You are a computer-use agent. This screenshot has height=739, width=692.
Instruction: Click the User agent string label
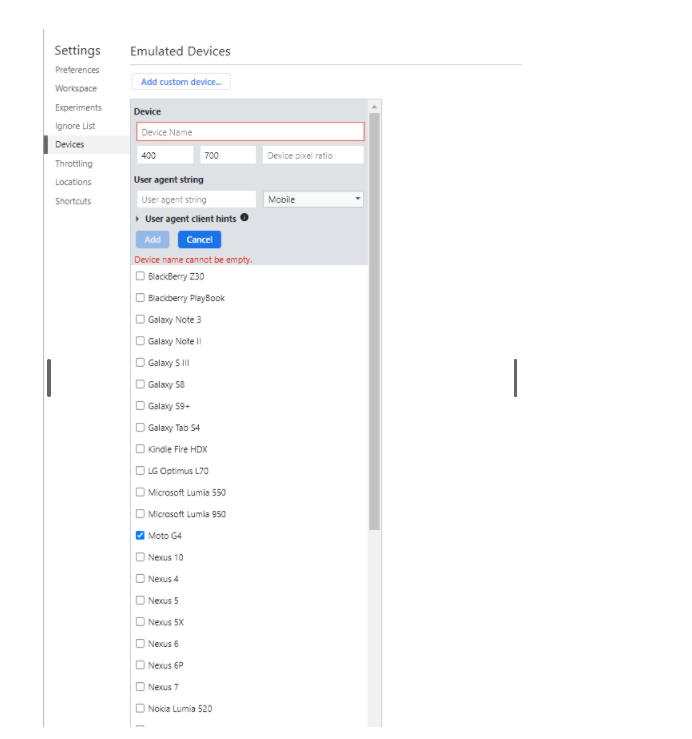(x=169, y=180)
